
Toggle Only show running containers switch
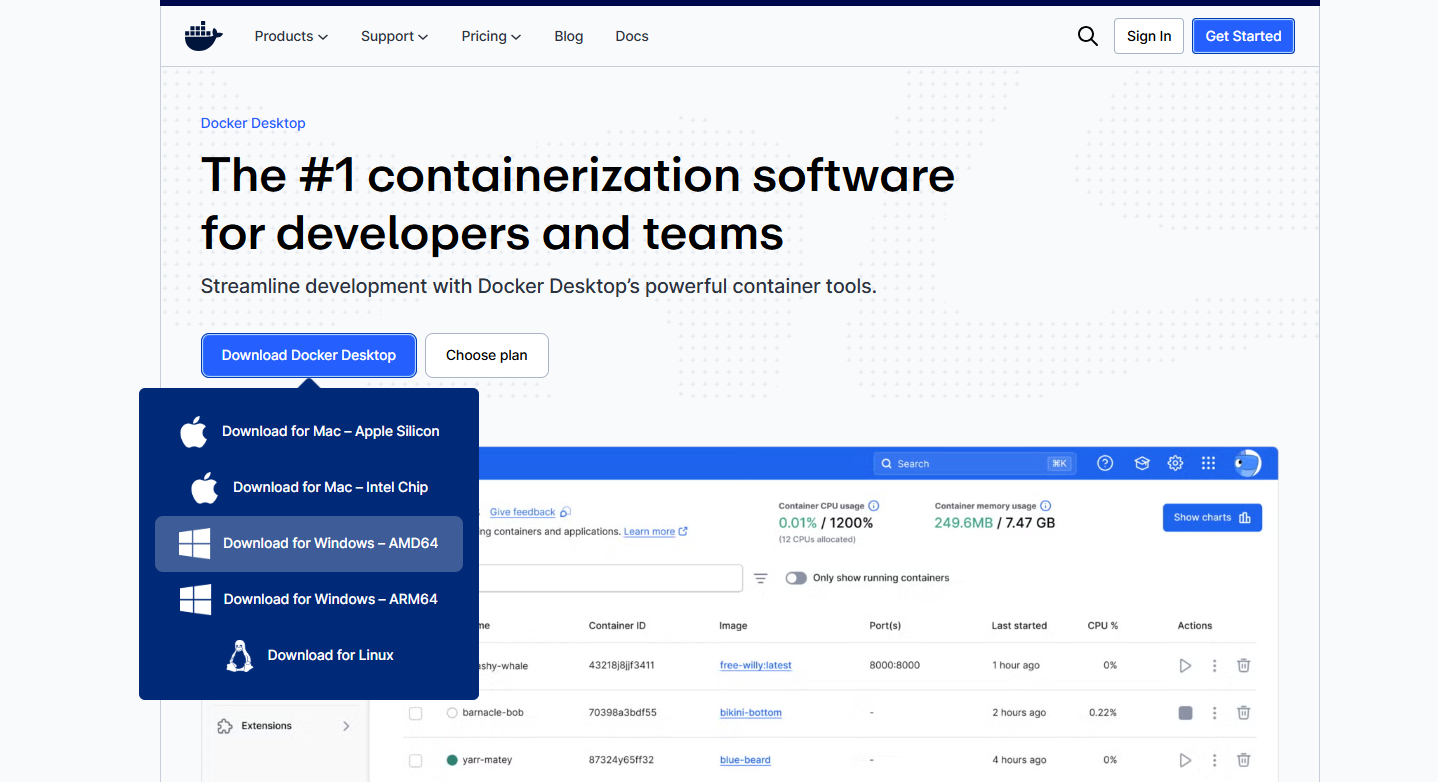coord(796,578)
